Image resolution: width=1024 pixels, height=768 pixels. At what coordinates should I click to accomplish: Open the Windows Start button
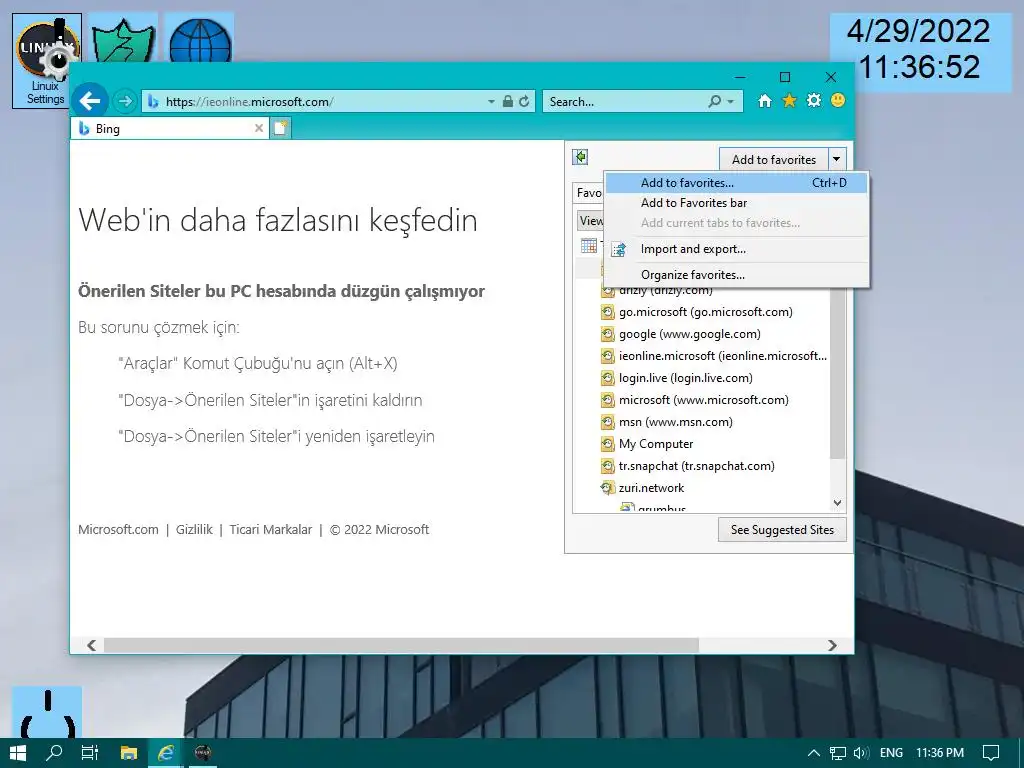[x=18, y=753]
